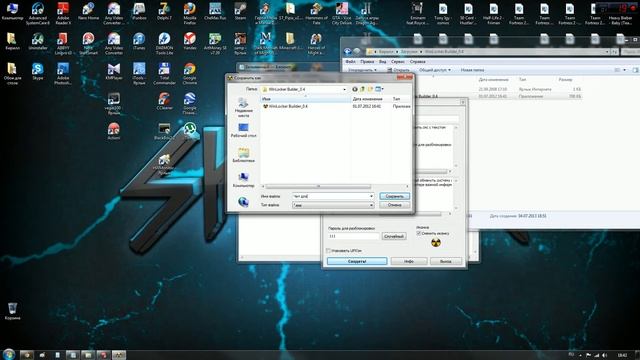
Task: Expand the Имя файла dropdown arrow
Action: [371, 196]
